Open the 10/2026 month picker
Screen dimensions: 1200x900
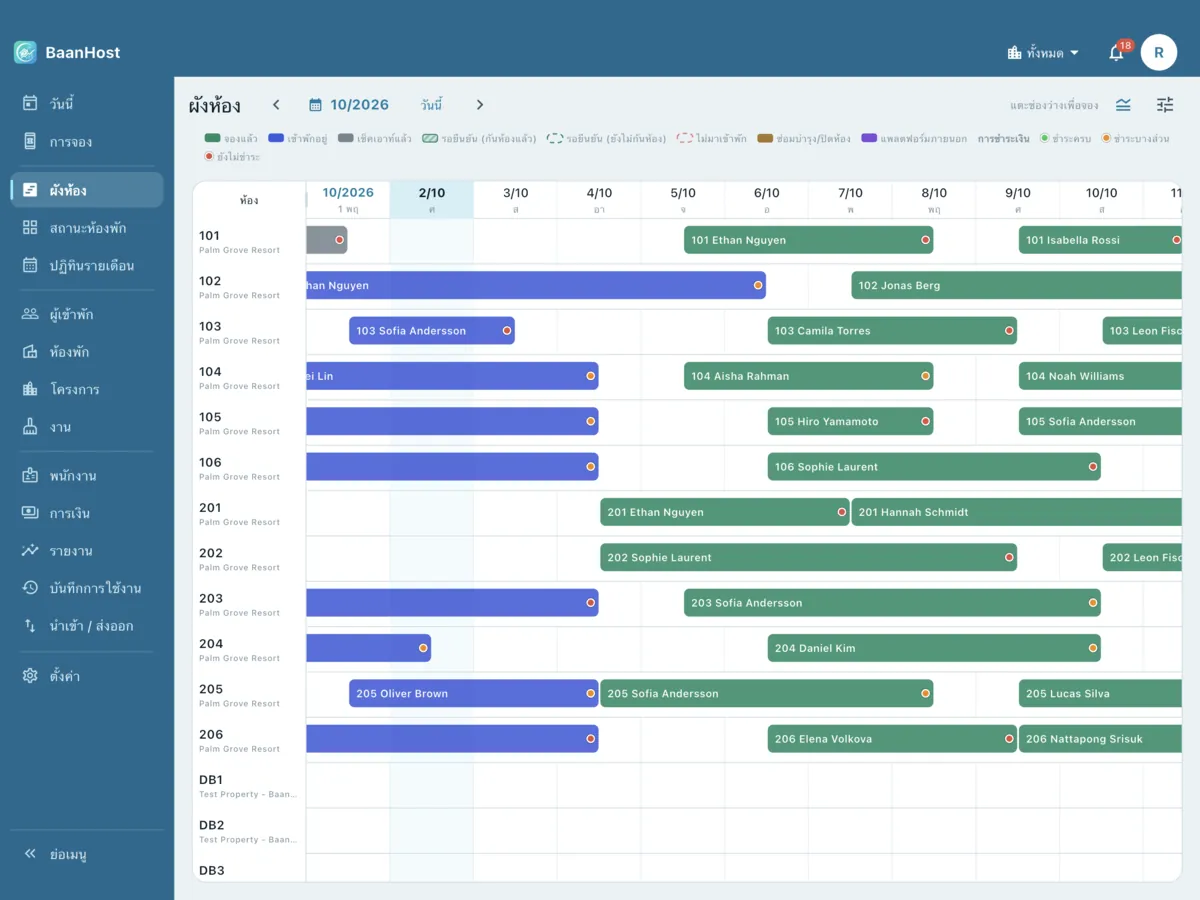click(x=349, y=105)
